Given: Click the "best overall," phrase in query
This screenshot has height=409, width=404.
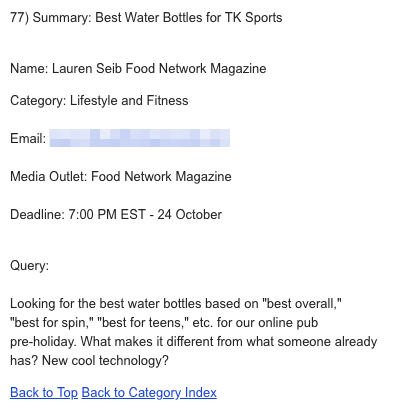Looking at the screenshot, I should click(x=302, y=304).
